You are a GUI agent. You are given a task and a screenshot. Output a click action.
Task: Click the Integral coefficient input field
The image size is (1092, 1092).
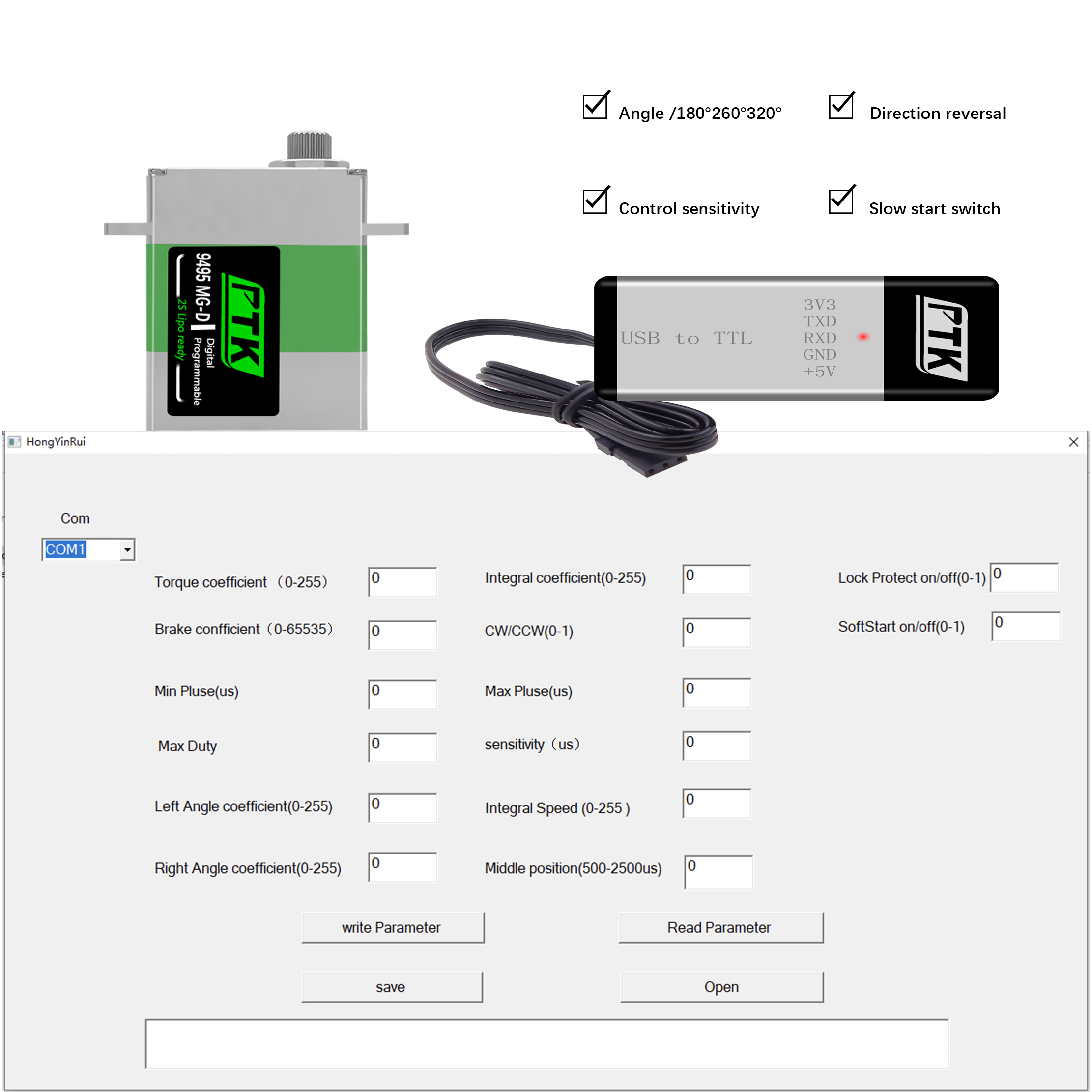tap(717, 579)
